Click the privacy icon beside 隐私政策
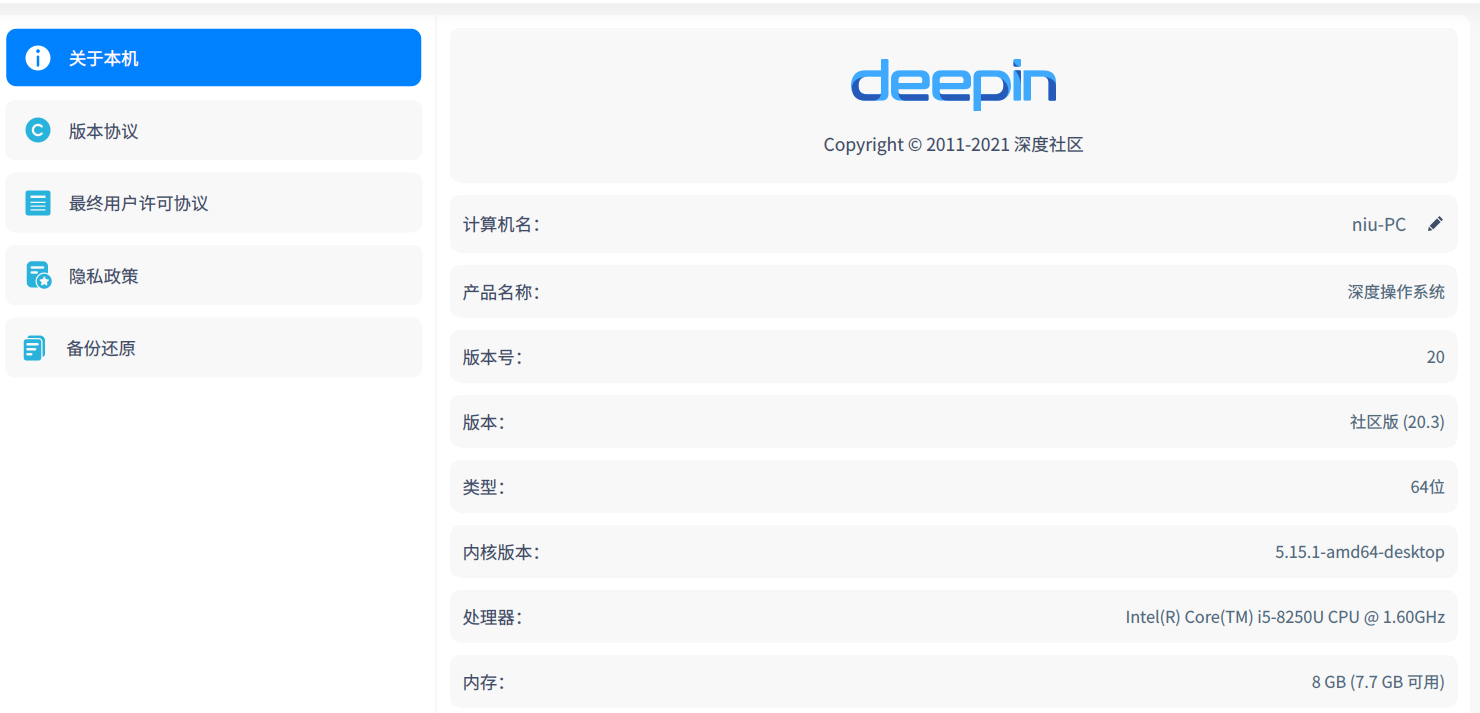Viewport: 1480px width, 713px height. click(x=38, y=275)
